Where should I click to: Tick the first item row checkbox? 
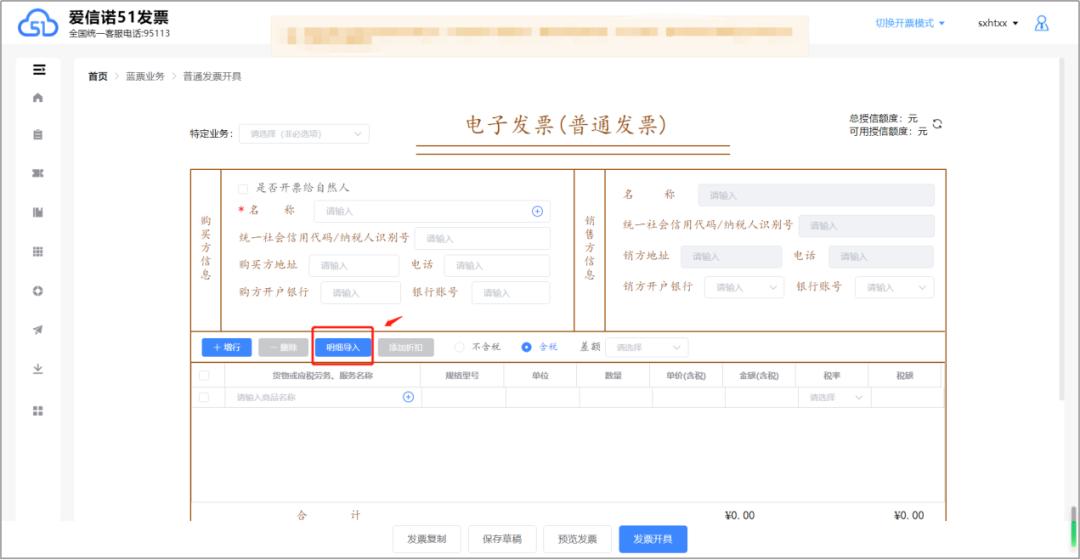click(x=204, y=397)
